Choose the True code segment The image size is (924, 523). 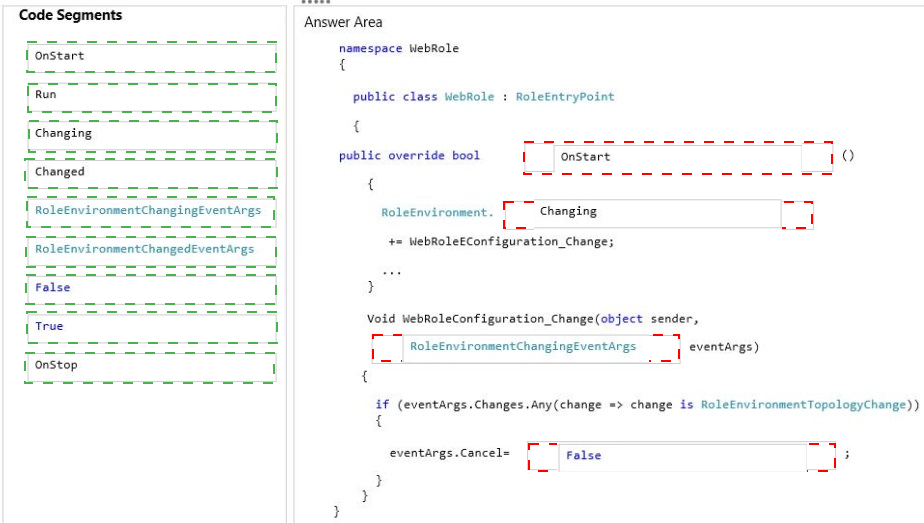(x=151, y=328)
